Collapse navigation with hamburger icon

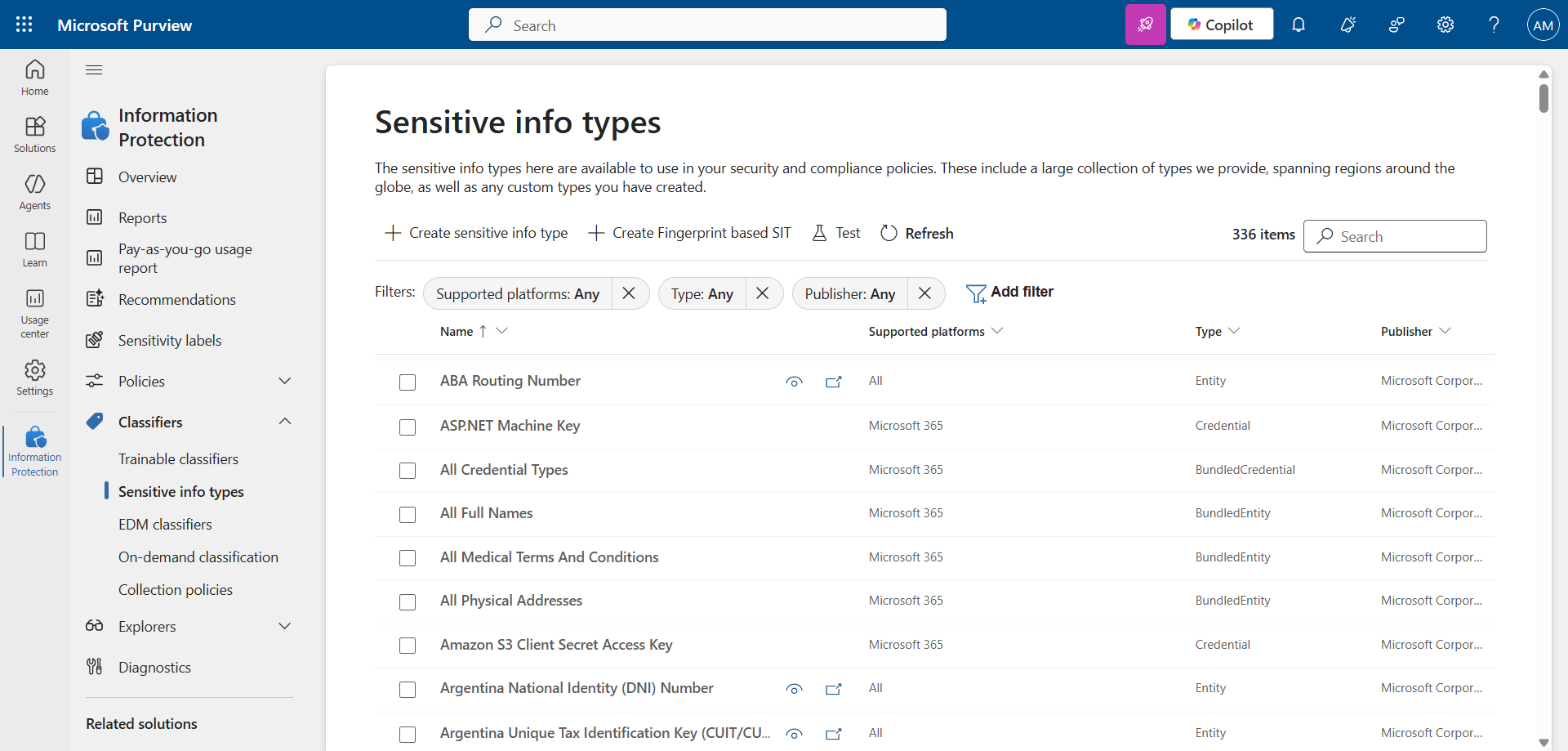(94, 69)
